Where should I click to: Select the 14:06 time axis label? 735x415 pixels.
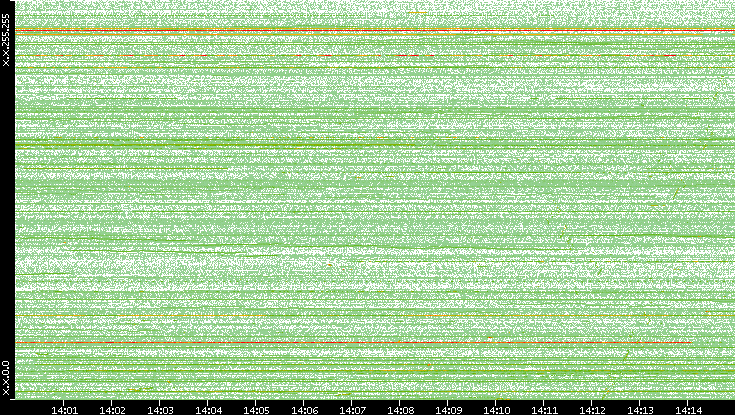(304, 410)
